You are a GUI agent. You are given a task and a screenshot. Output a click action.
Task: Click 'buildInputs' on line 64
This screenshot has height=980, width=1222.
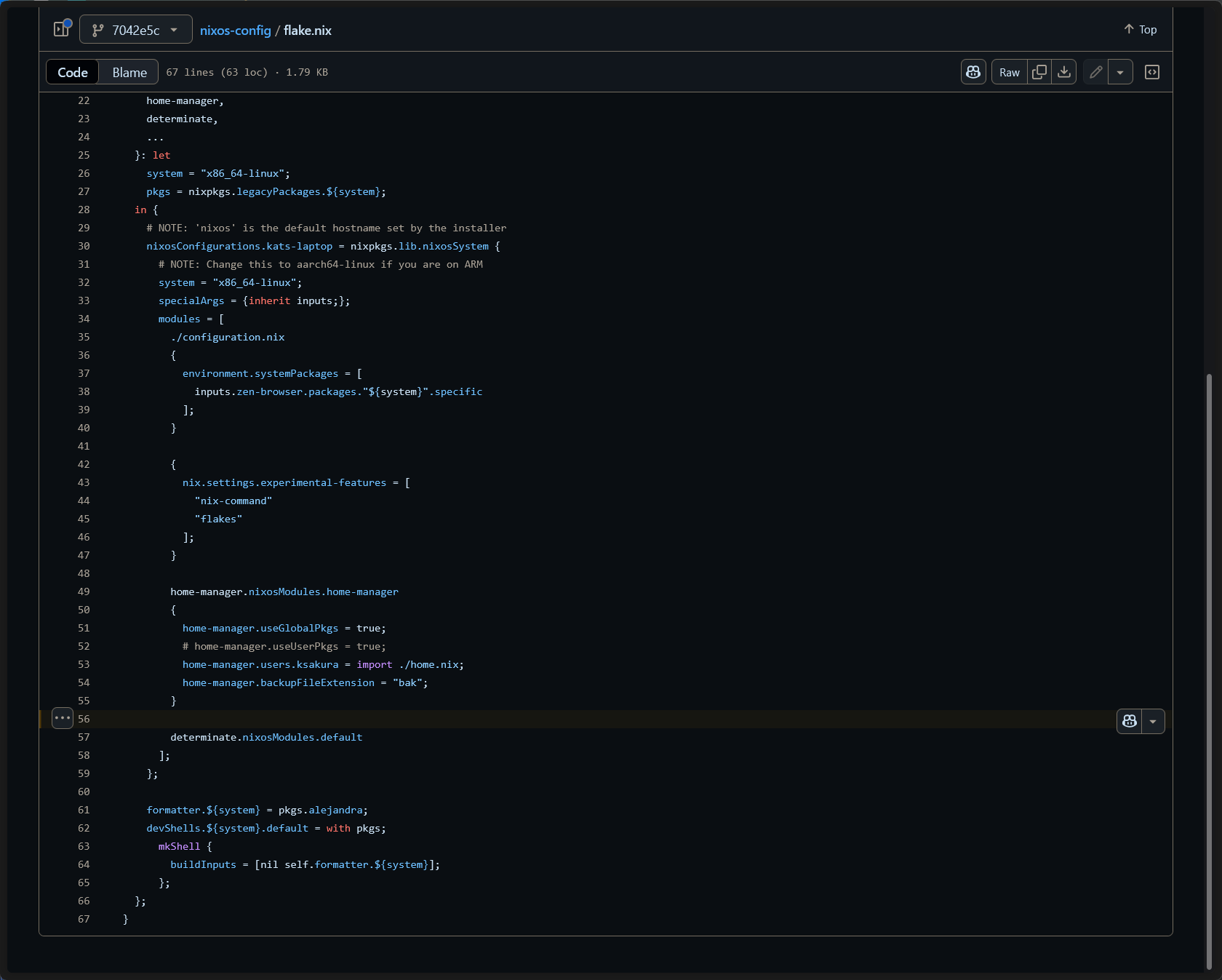click(204, 864)
